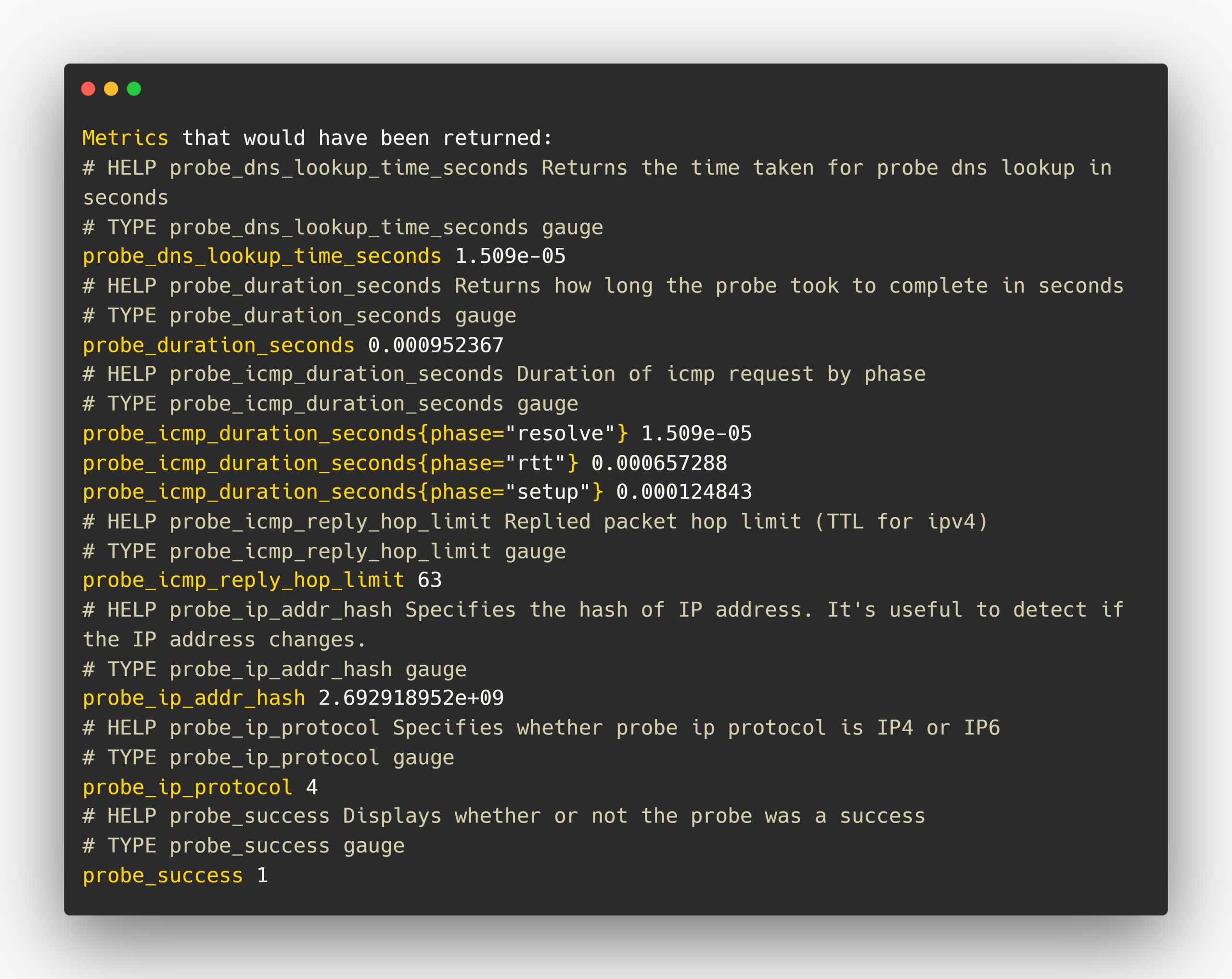Click the yellow probe_icmp_reply_hop_limit metric name
Viewport: 1232px width, 979px height.
(244, 580)
